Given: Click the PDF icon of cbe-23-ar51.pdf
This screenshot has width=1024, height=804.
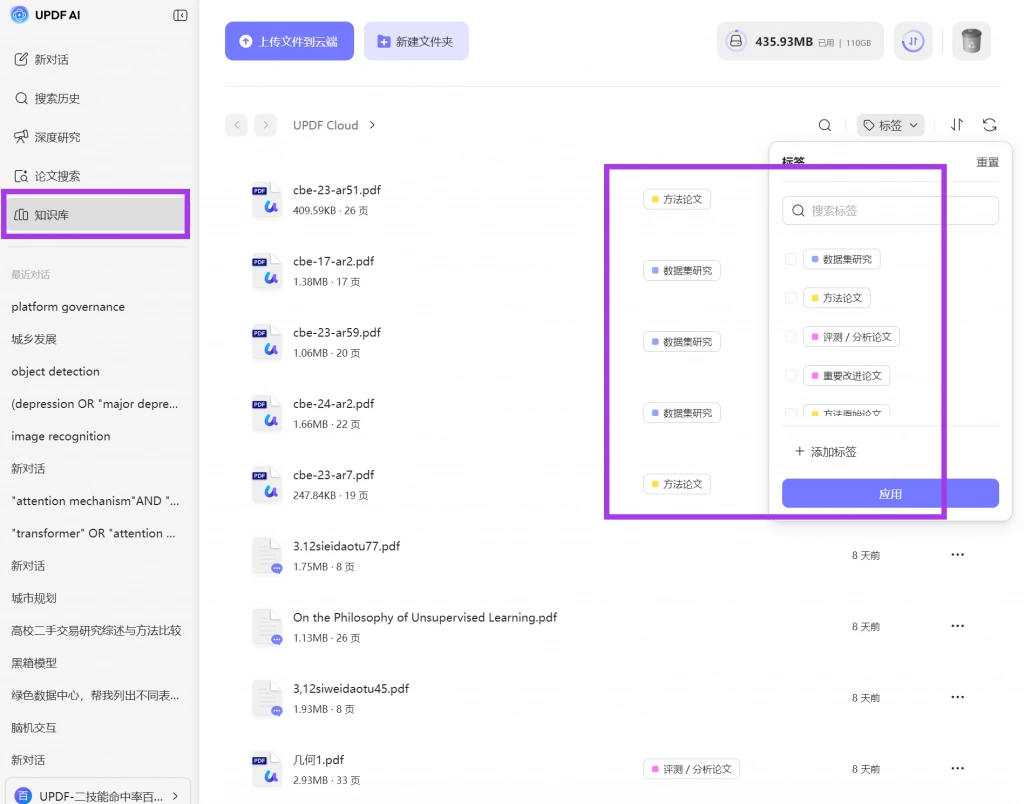Looking at the screenshot, I should click(266, 199).
